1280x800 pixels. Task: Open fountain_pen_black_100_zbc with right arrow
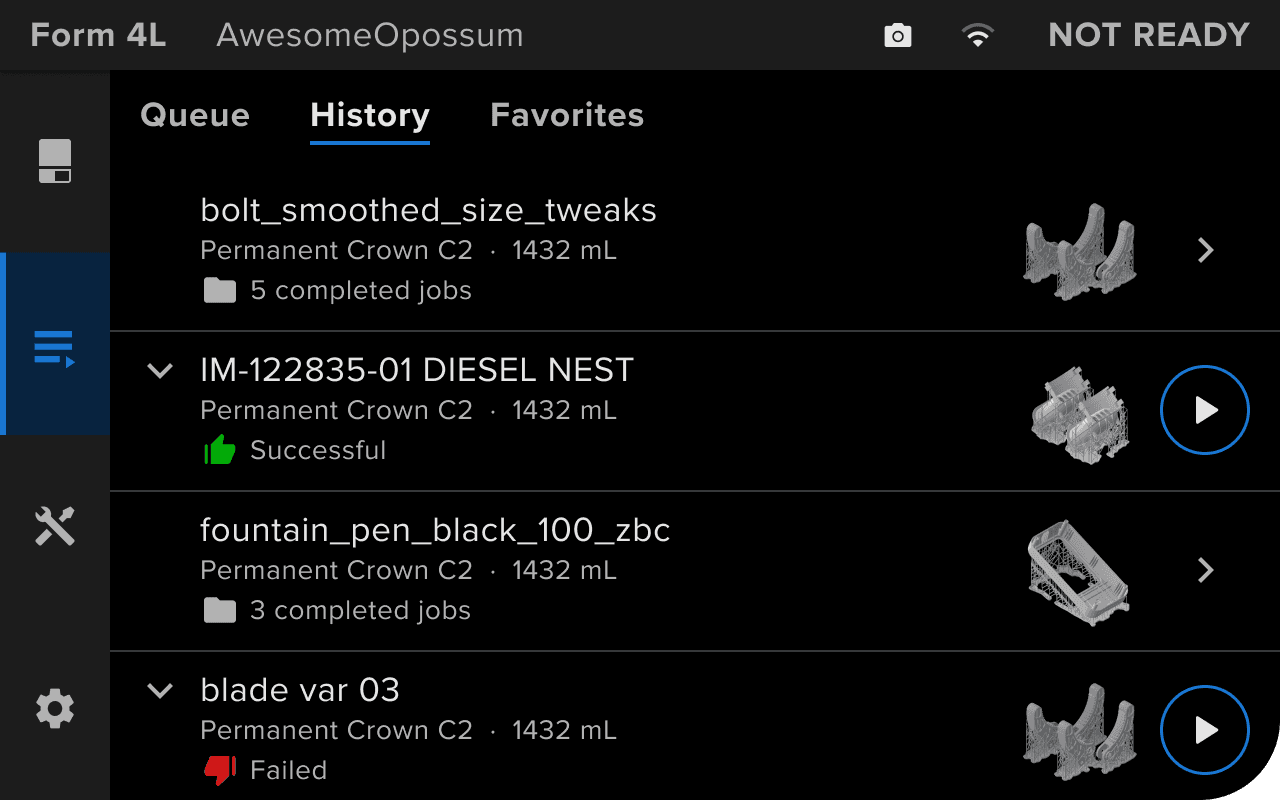click(x=1206, y=570)
